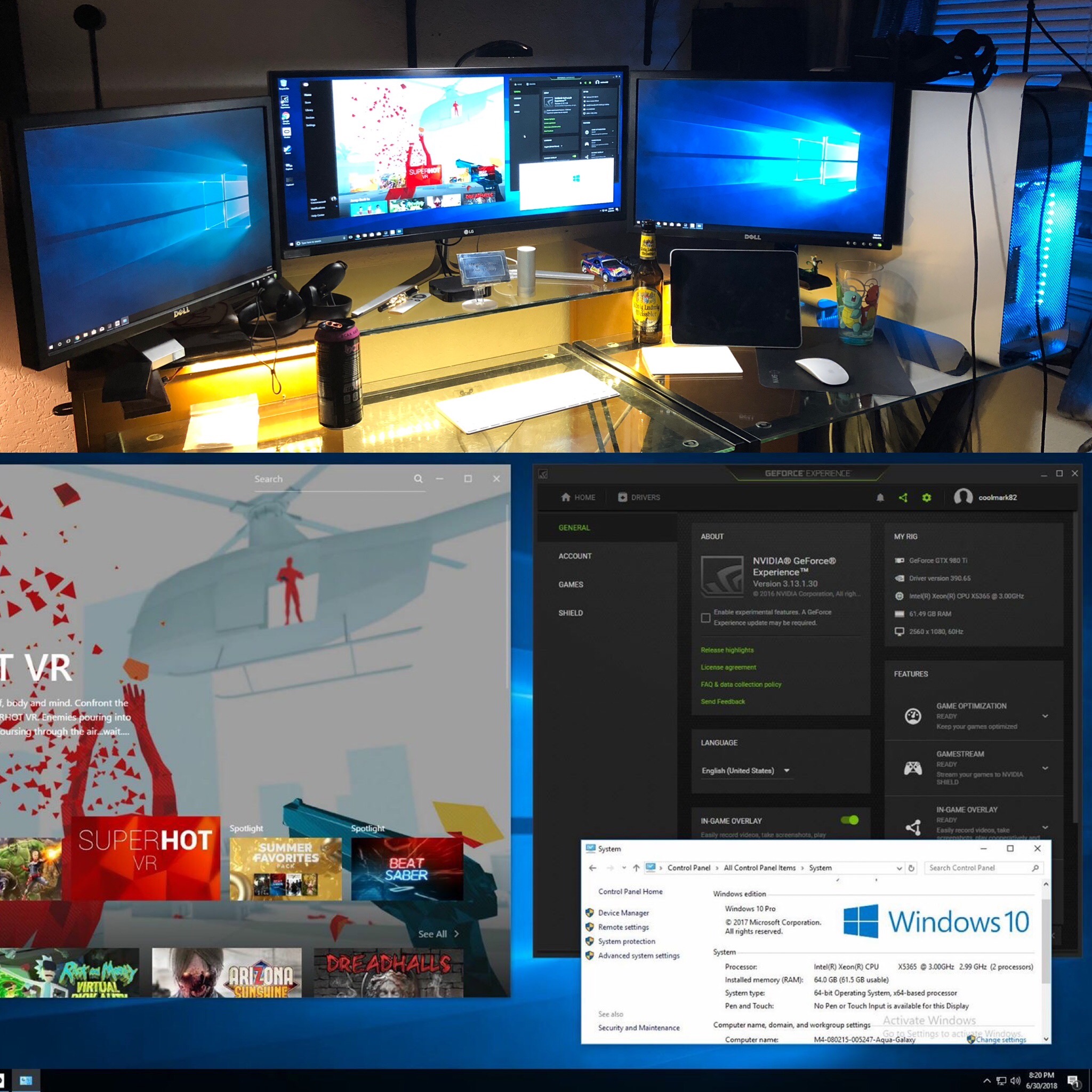The width and height of the screenshot is (1092, 1092).
Task: Go back with System window arrow
Action: pyautogui.click(x=592, y=868)
